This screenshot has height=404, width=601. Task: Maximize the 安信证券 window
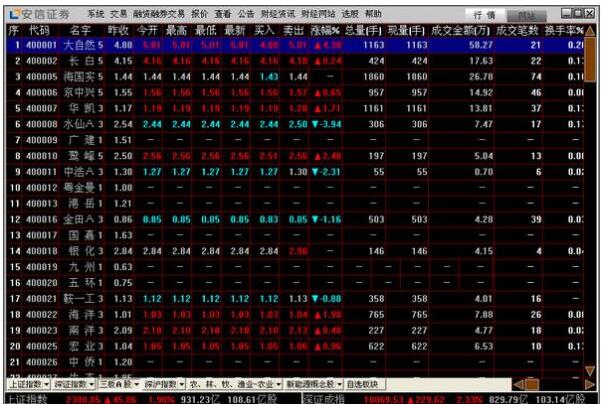[578, 13]
